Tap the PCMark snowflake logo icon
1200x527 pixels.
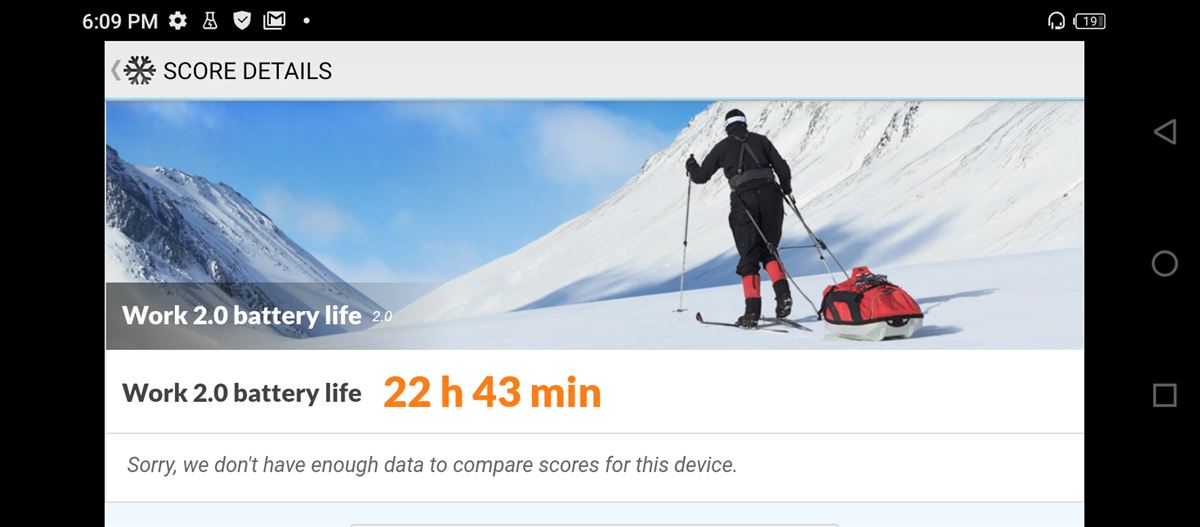(140, 71)
